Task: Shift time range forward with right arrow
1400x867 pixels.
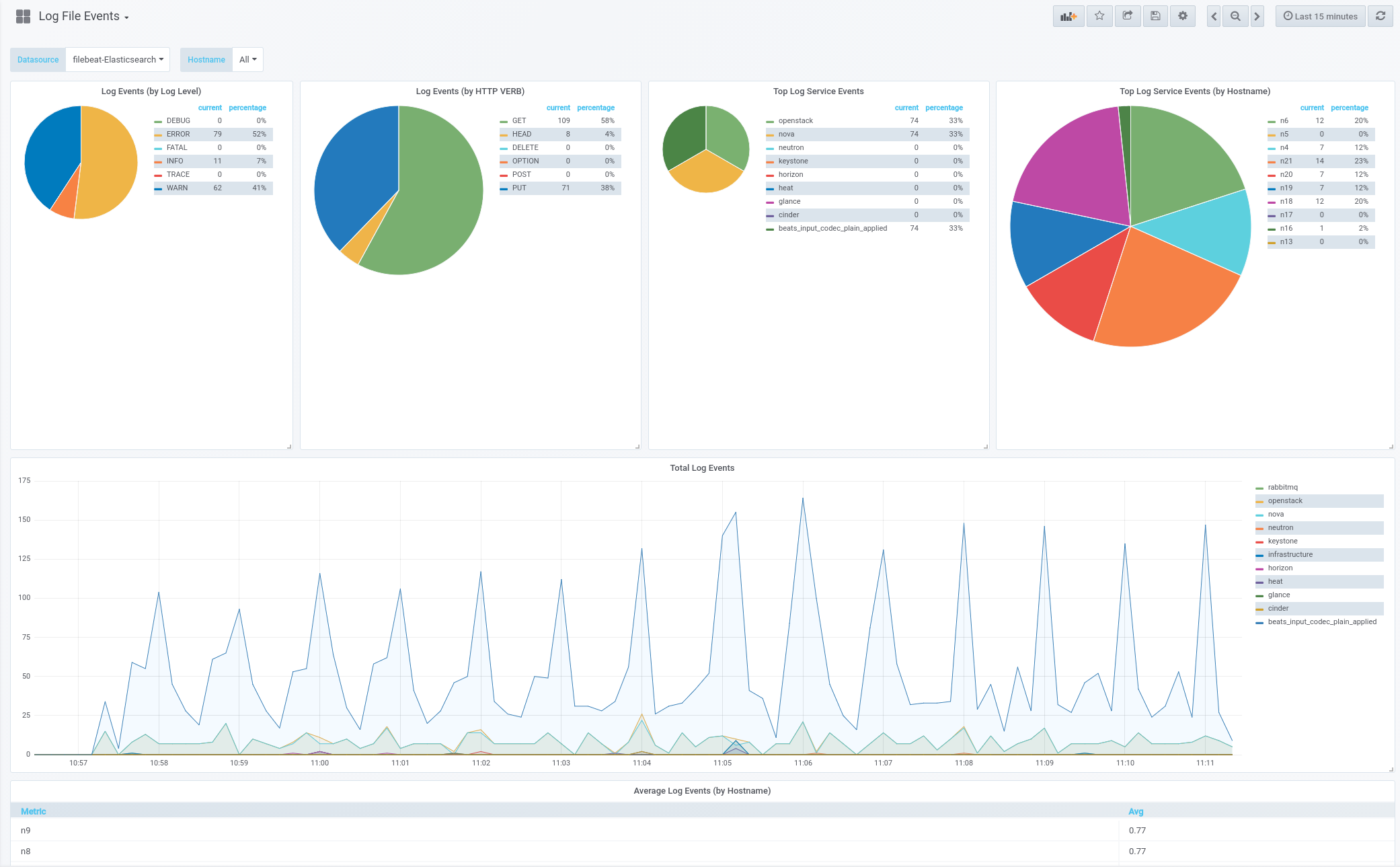Action: coord(1257,16)
